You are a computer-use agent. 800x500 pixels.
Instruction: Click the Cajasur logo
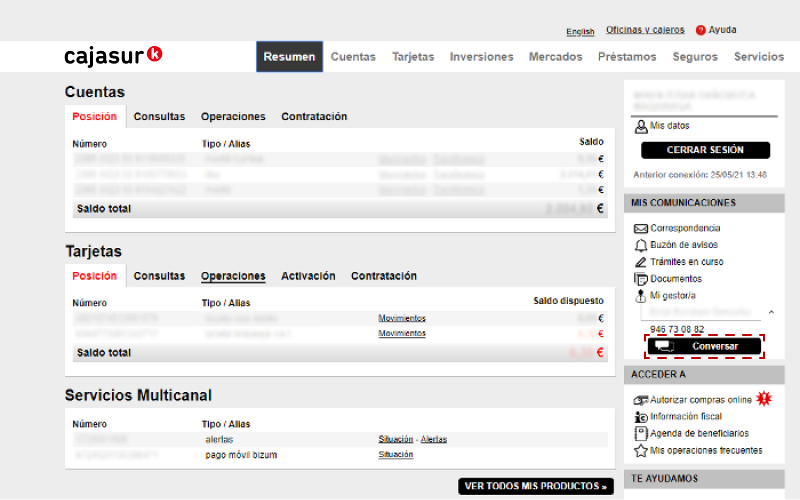coord(113,56)
